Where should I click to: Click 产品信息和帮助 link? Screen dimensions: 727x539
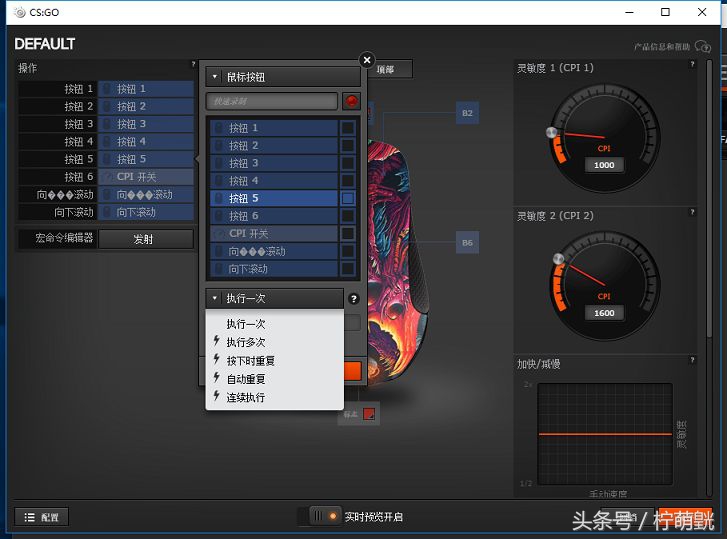662,47
